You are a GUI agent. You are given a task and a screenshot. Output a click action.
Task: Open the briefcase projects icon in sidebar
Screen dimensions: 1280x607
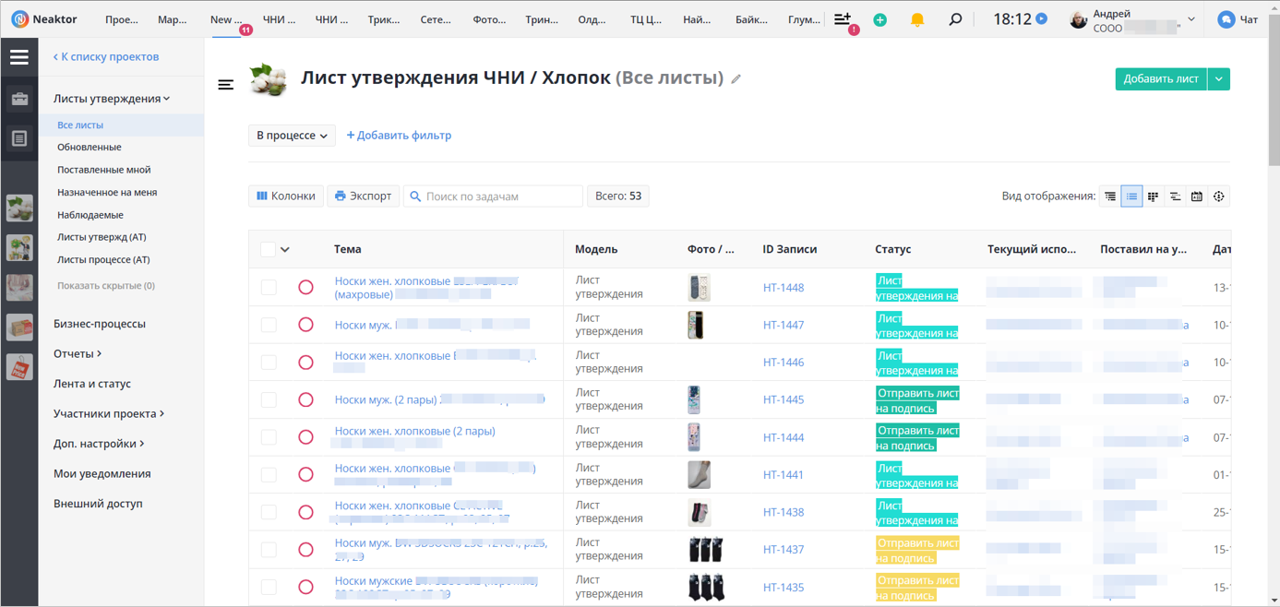(x=18, y=99)
